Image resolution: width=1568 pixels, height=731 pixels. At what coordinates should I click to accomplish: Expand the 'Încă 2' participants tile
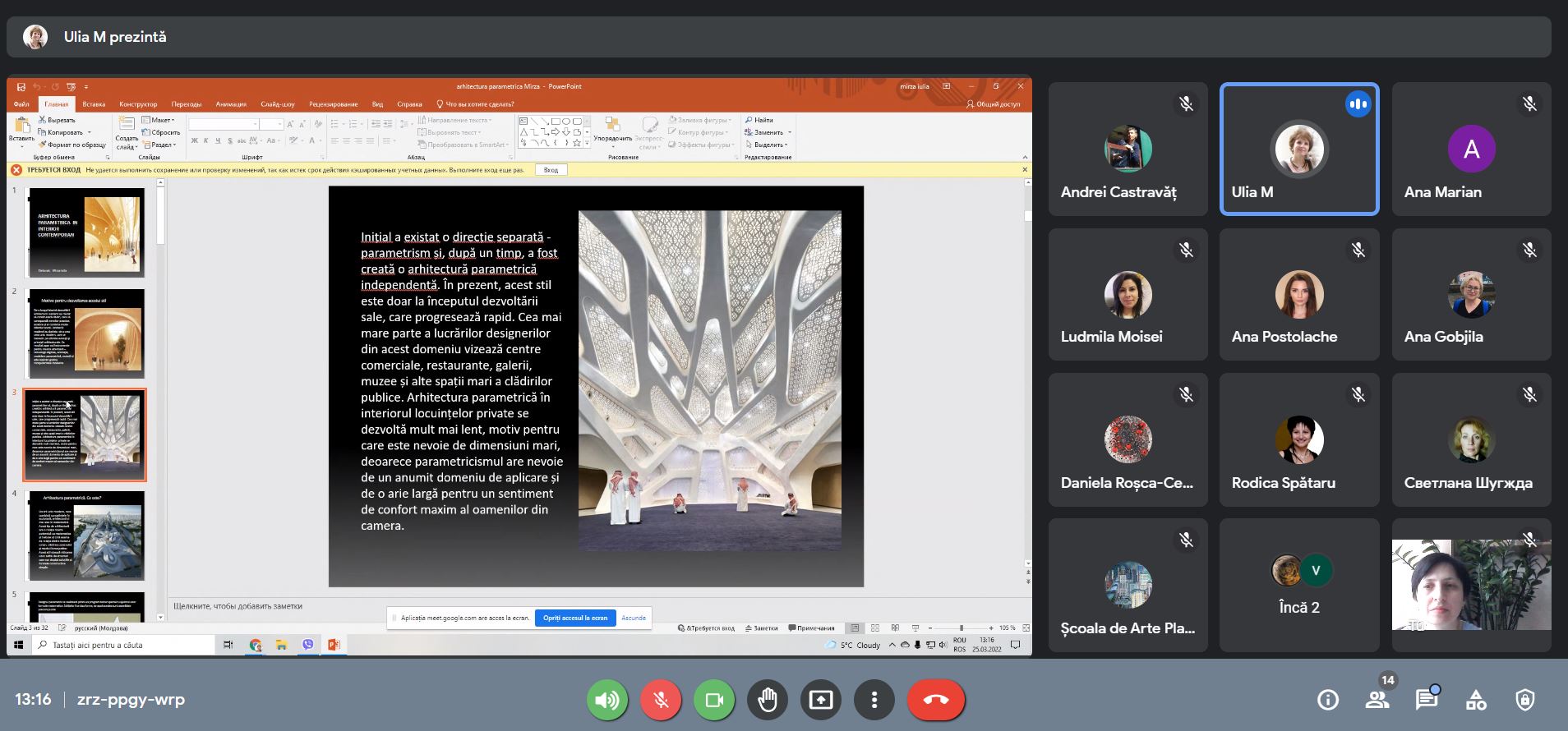coord(1299,586)
